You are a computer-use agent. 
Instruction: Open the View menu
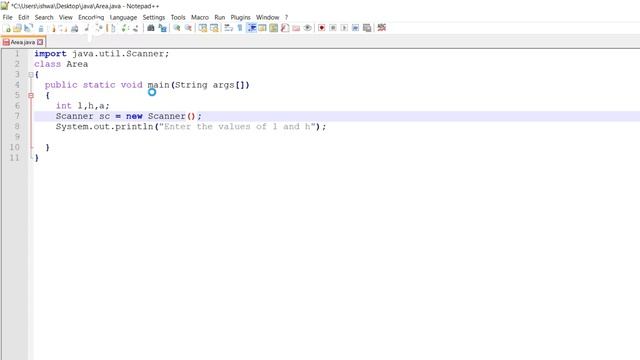coord(65,17)
